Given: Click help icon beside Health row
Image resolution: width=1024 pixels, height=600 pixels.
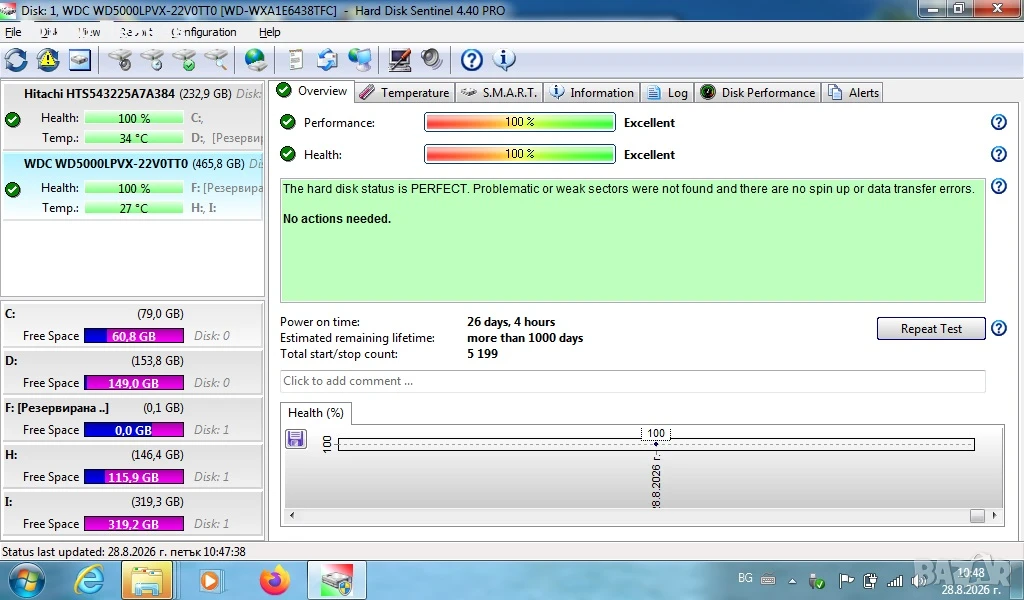Looking at the screenshot, I should point(999,154).
